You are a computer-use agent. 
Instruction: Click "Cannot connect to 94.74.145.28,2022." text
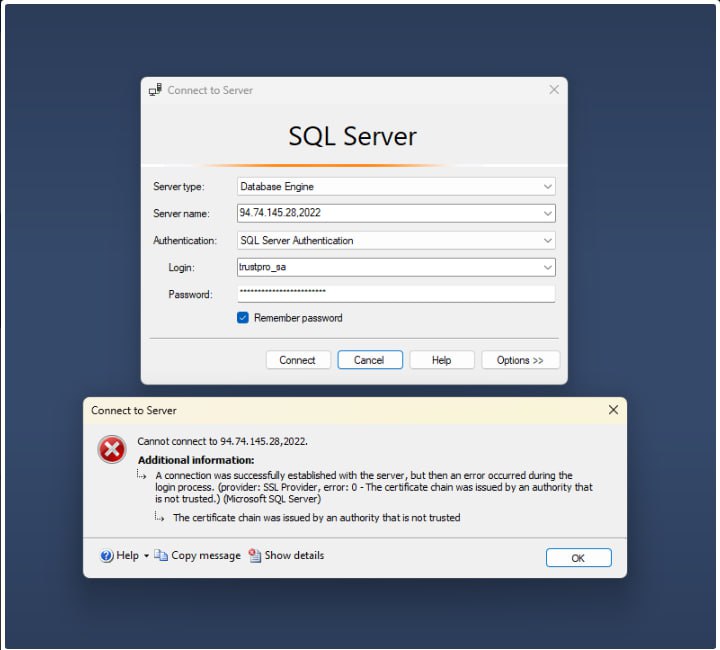tap(222, 441)
